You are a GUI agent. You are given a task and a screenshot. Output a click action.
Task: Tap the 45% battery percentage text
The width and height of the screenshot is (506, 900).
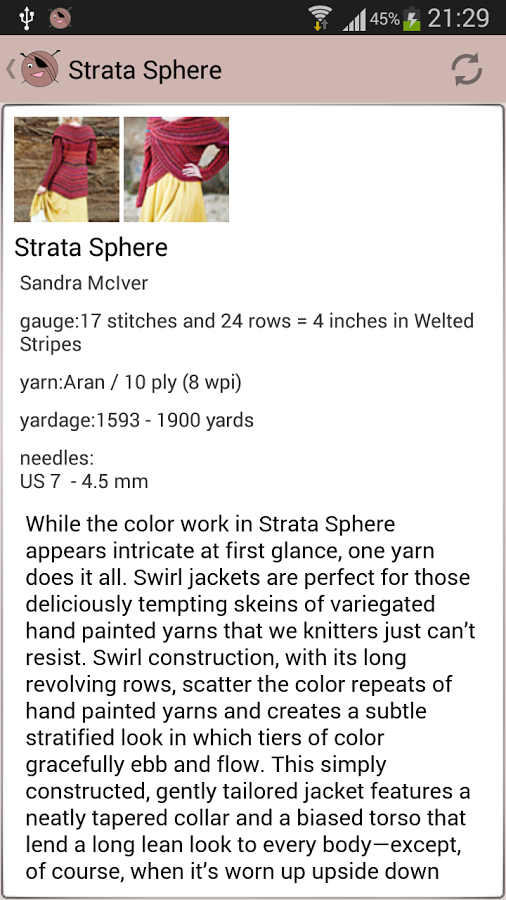[x=385, y=18]
